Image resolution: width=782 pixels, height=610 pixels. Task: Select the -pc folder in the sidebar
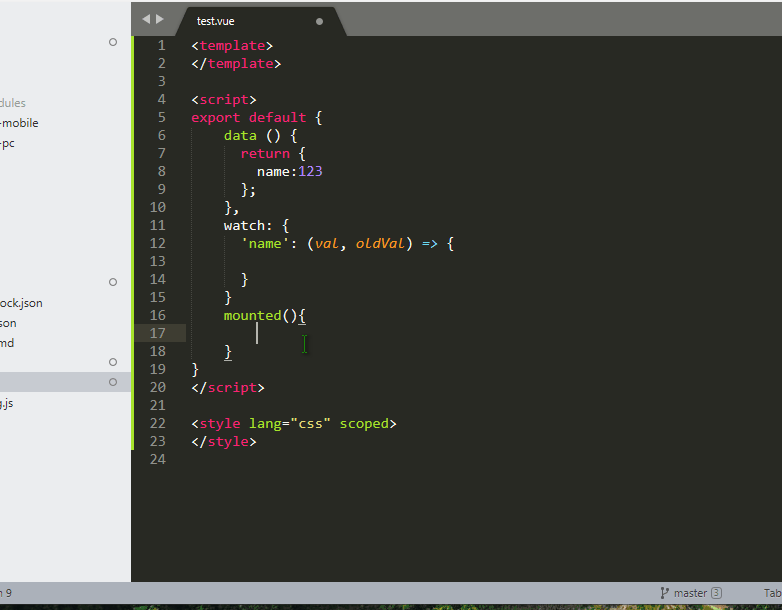pos(7,144)
